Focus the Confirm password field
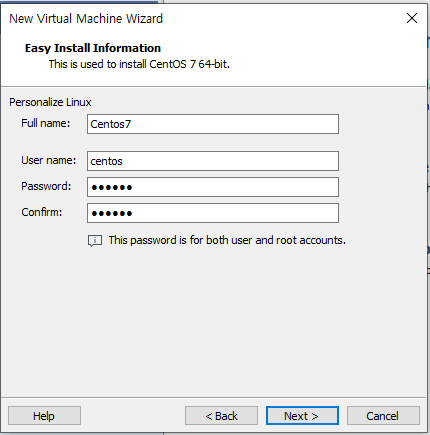The width and height of the screenshot is (430, 435). 213,213
